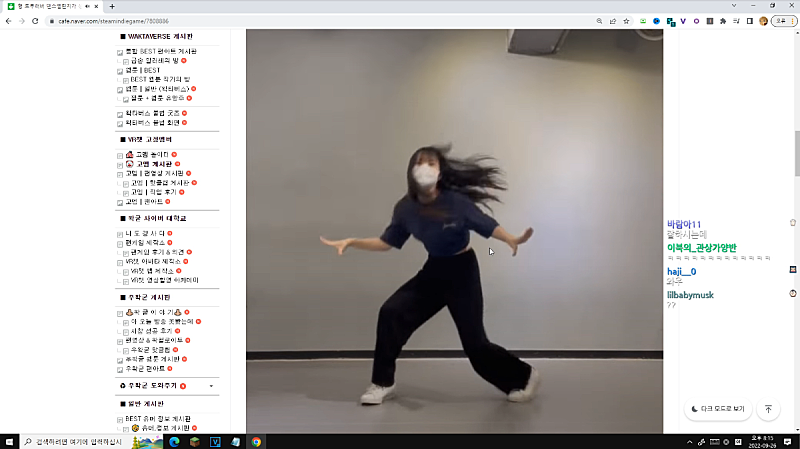Switch to Chrome on the taskbar

pos(256,441)
